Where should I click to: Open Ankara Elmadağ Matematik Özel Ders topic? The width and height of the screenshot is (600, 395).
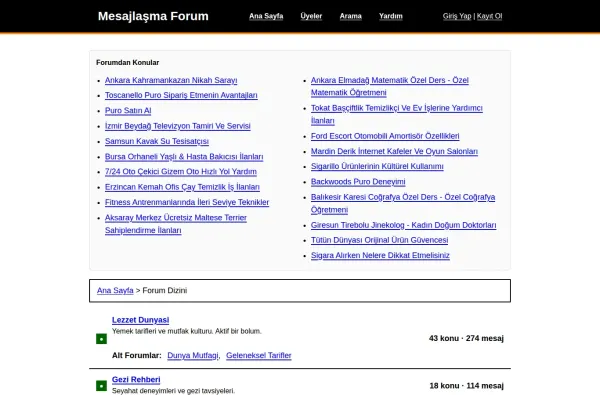tap(390, 86)
